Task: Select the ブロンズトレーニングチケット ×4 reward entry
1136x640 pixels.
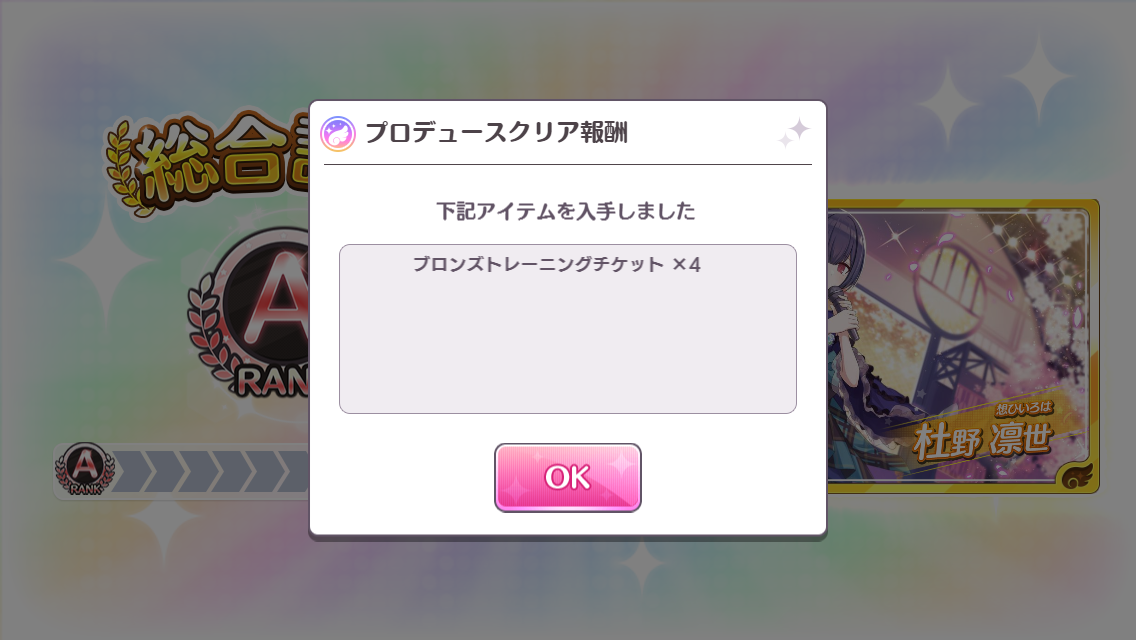Action: 556,265
